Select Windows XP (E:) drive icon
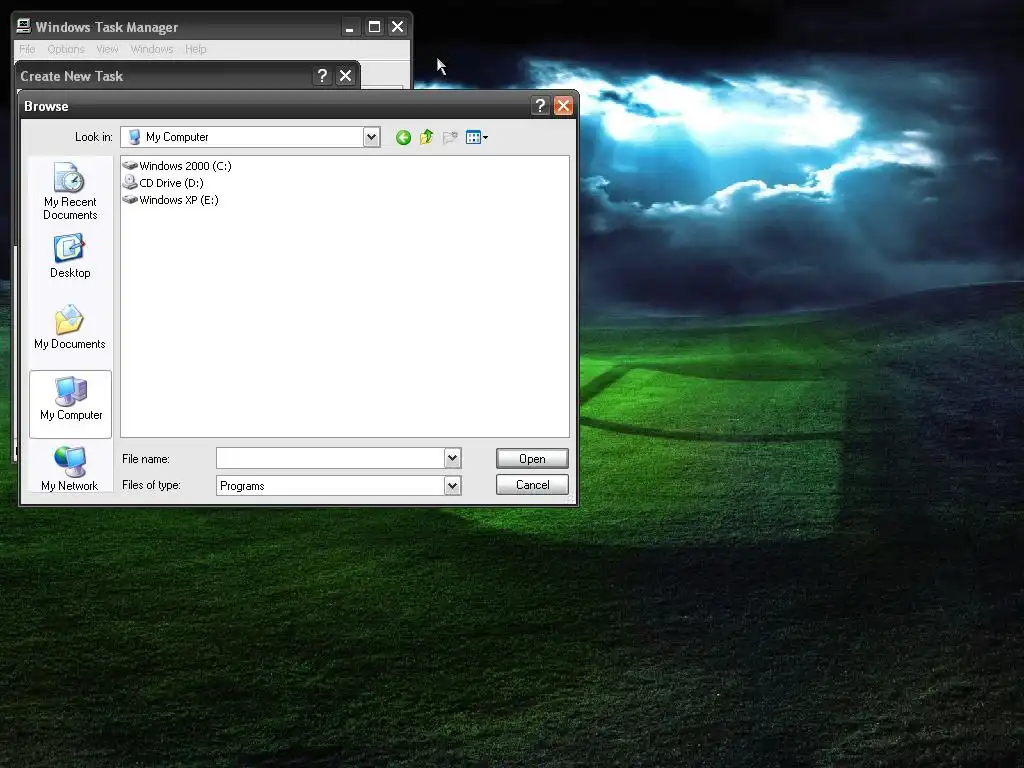The image size is (1024, 768). [130, 200]
